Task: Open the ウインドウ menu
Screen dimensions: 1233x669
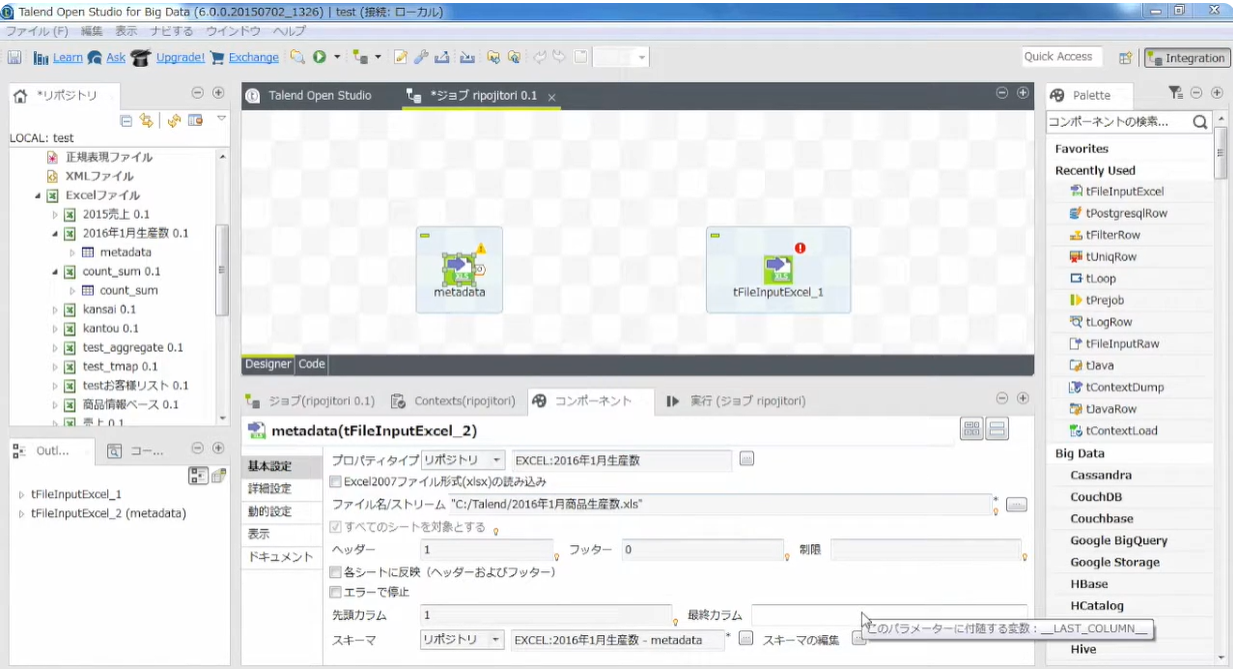Action: (x=233, y=31)
